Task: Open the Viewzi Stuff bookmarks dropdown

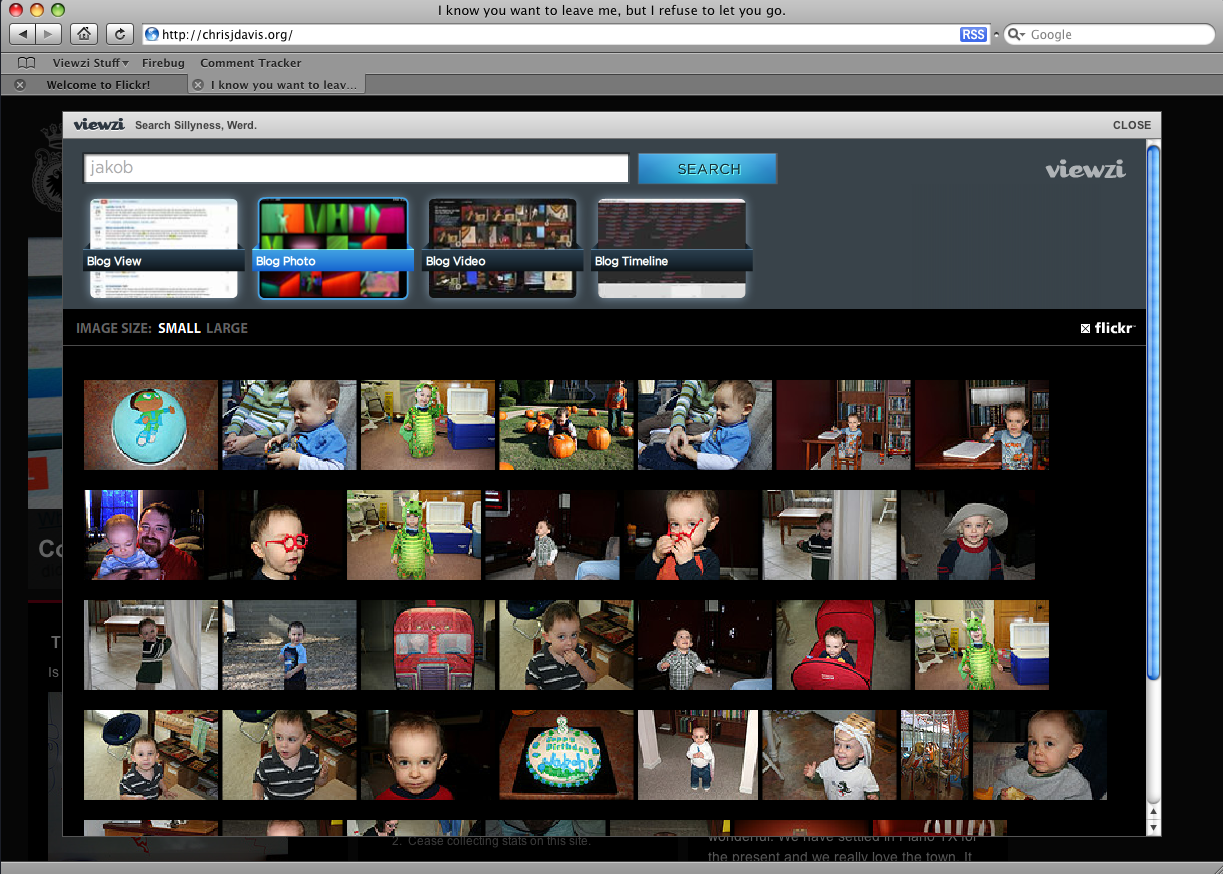Action: [x=91, y=63]
